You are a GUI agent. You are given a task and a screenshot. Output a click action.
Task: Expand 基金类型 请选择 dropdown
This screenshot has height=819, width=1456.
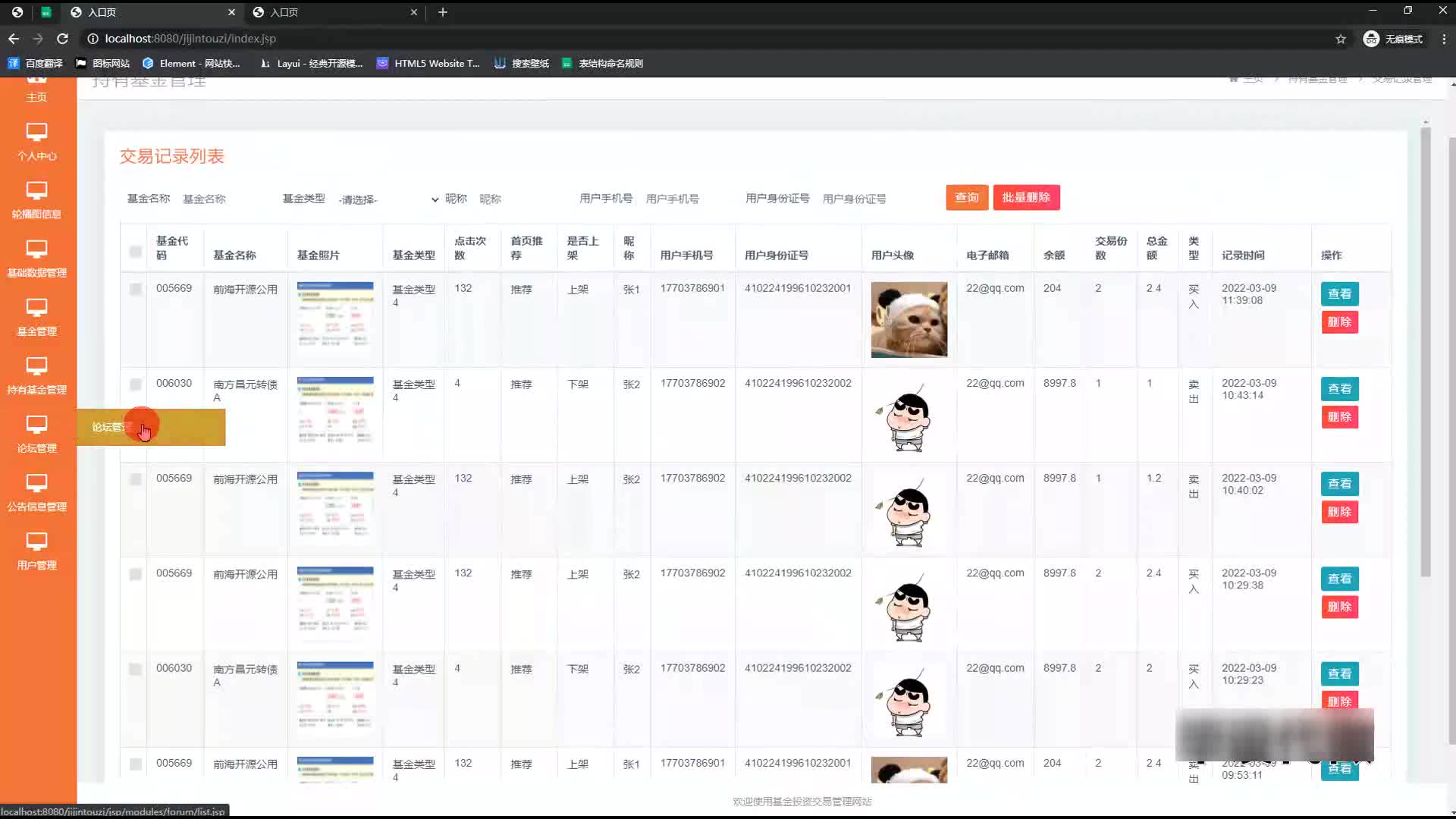pyautogui.click(x=388, y=199)
